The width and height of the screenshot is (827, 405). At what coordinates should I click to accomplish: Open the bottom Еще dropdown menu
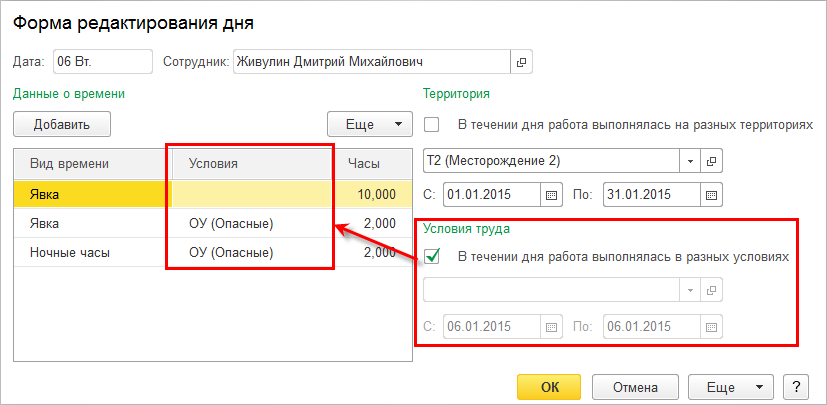click(x=731, y=387)
